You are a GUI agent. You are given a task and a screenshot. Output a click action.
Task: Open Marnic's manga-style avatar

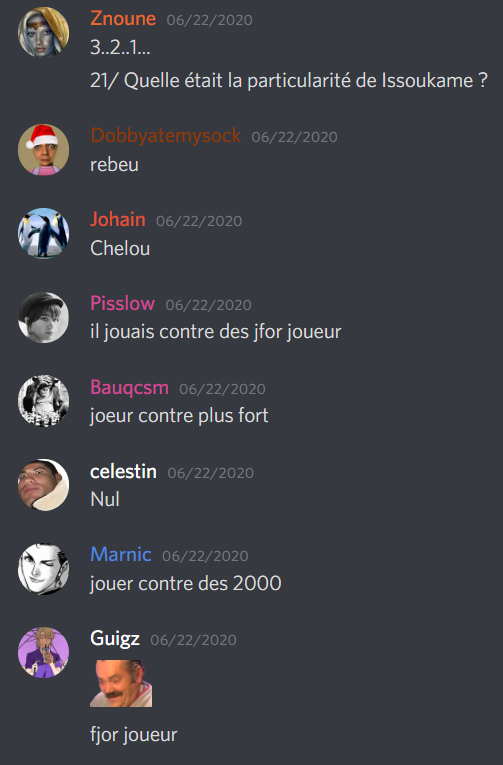pyautogui.click(x=43, y=569)
